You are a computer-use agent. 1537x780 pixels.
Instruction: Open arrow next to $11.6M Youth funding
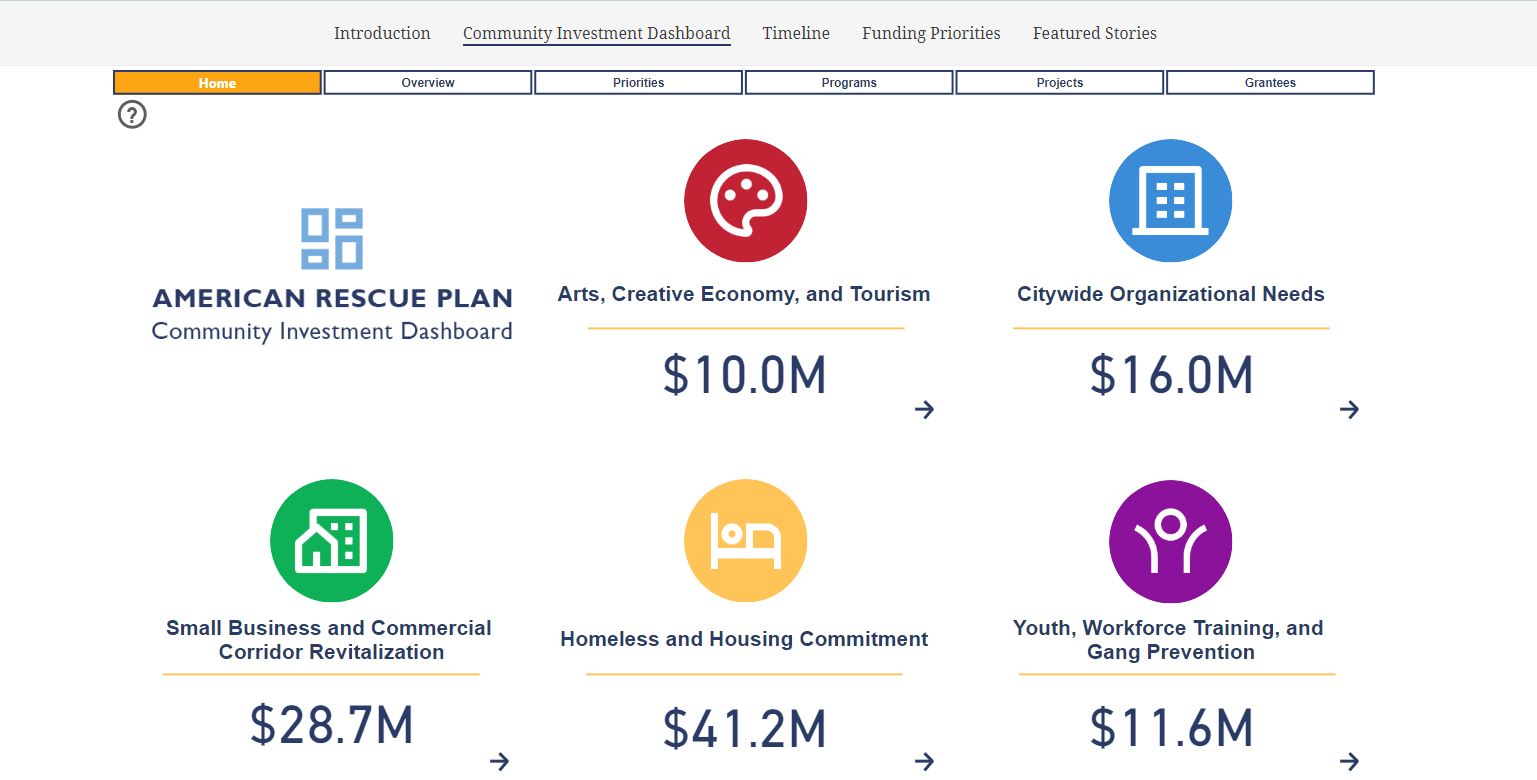coord(1349,762)
